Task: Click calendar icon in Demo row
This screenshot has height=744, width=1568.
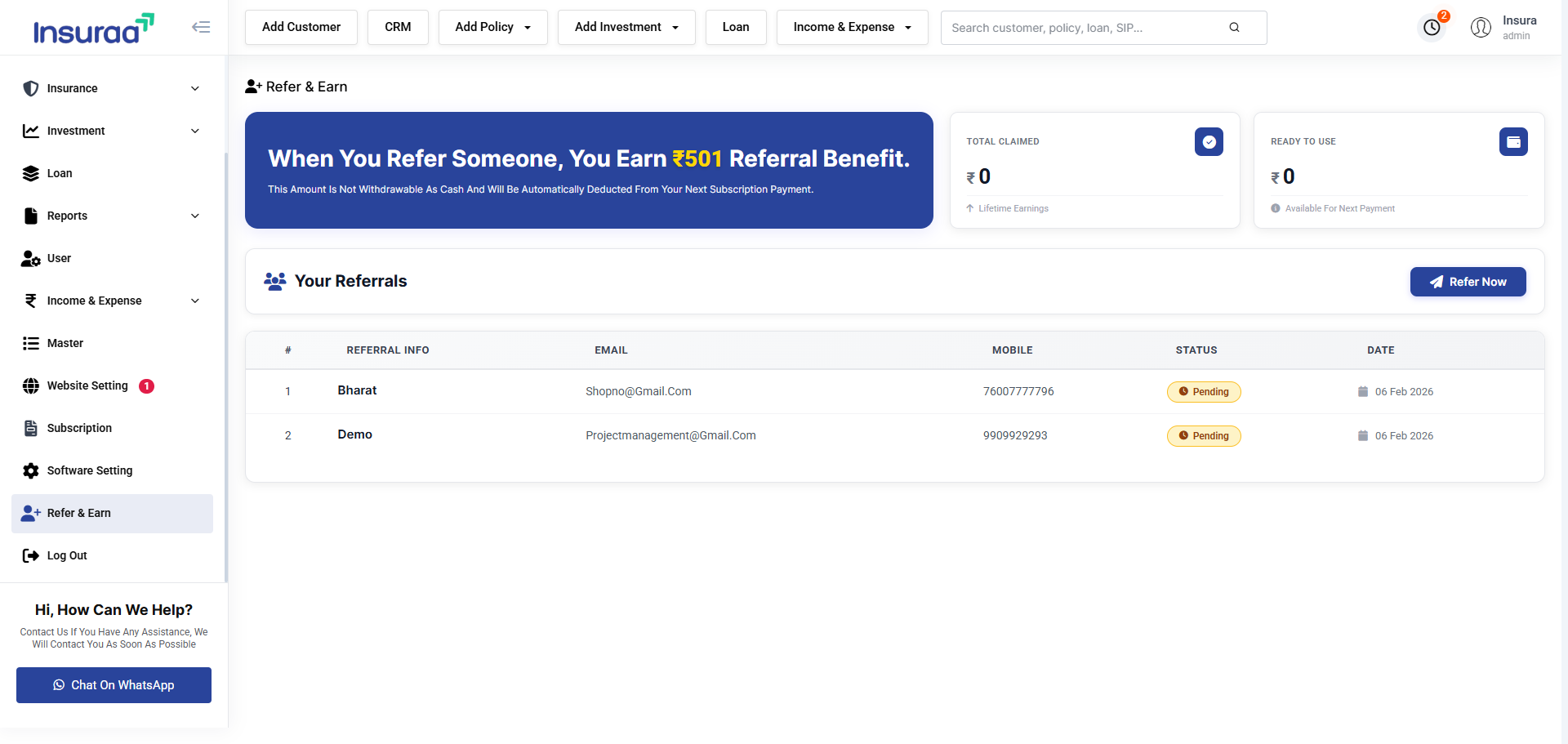Action: pos(1363,436)
